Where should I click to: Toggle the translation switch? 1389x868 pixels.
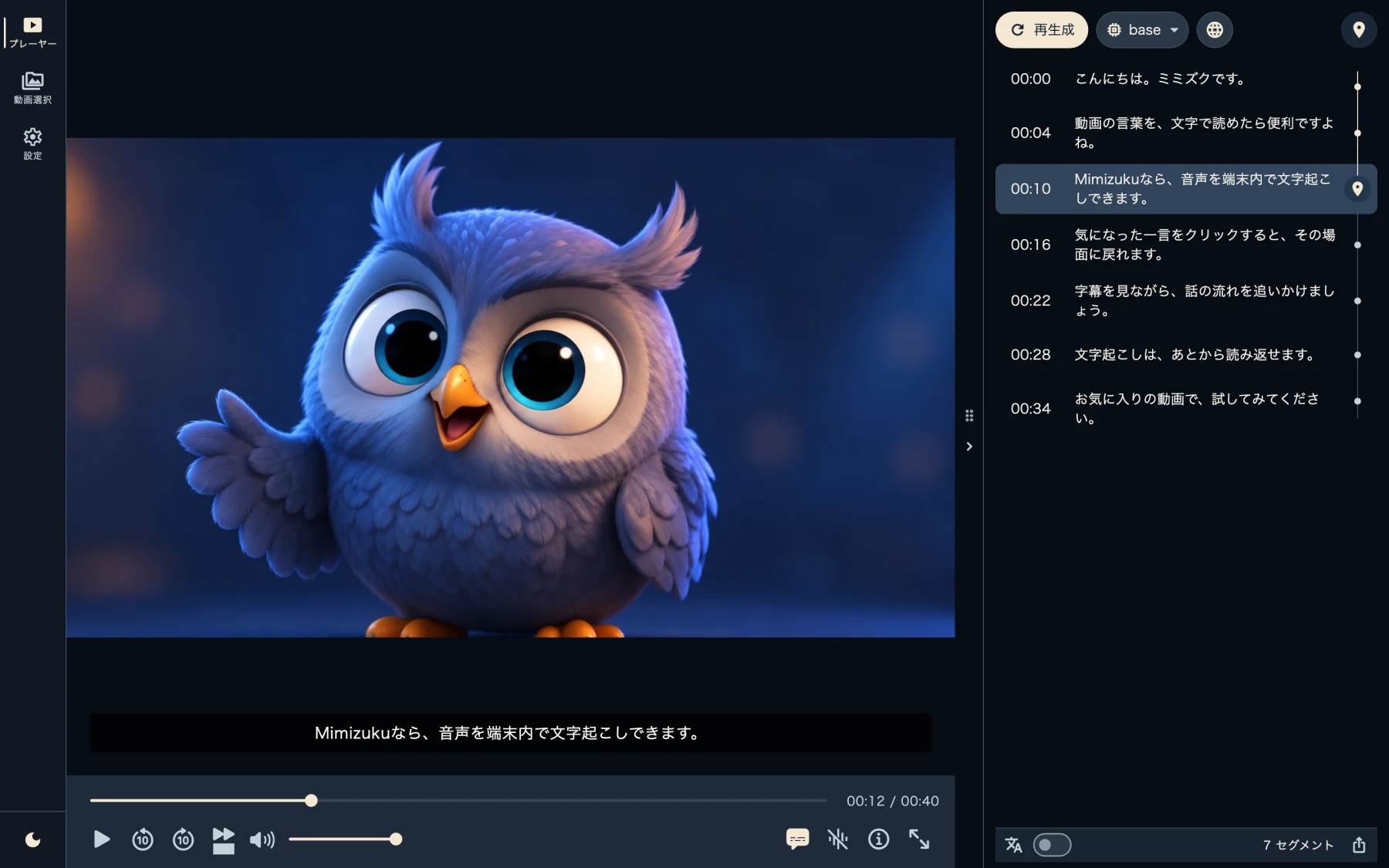pos(1052,845)
